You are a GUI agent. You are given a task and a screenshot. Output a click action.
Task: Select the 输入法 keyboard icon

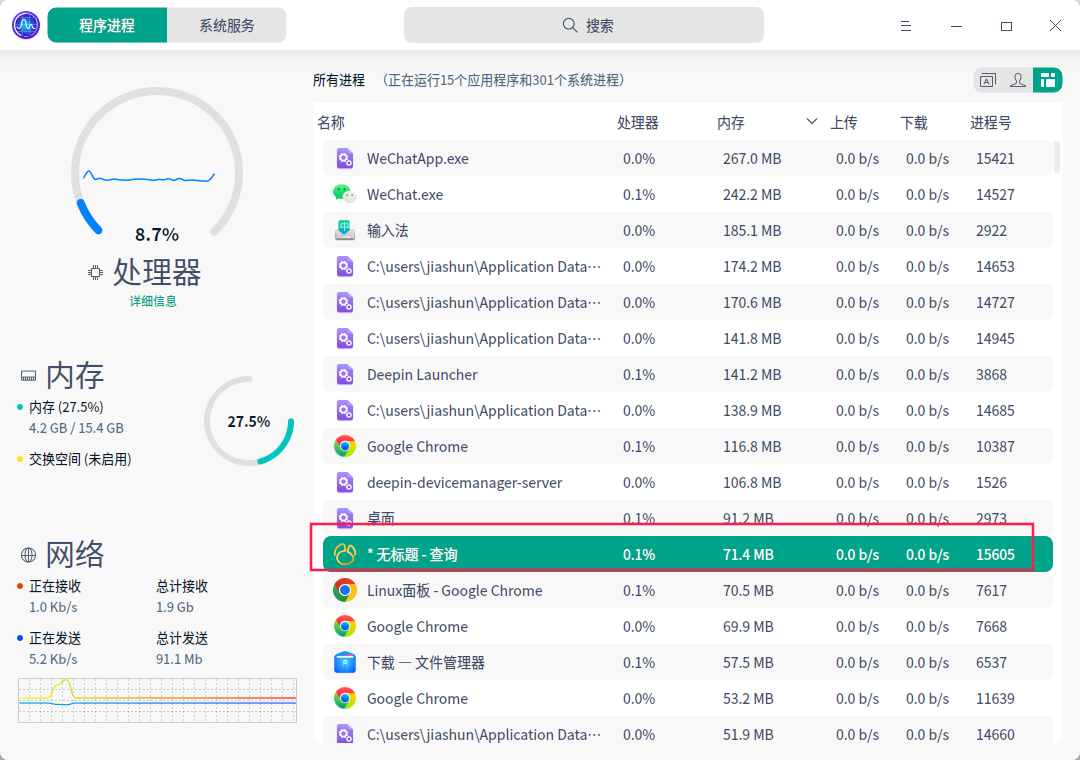345,230
